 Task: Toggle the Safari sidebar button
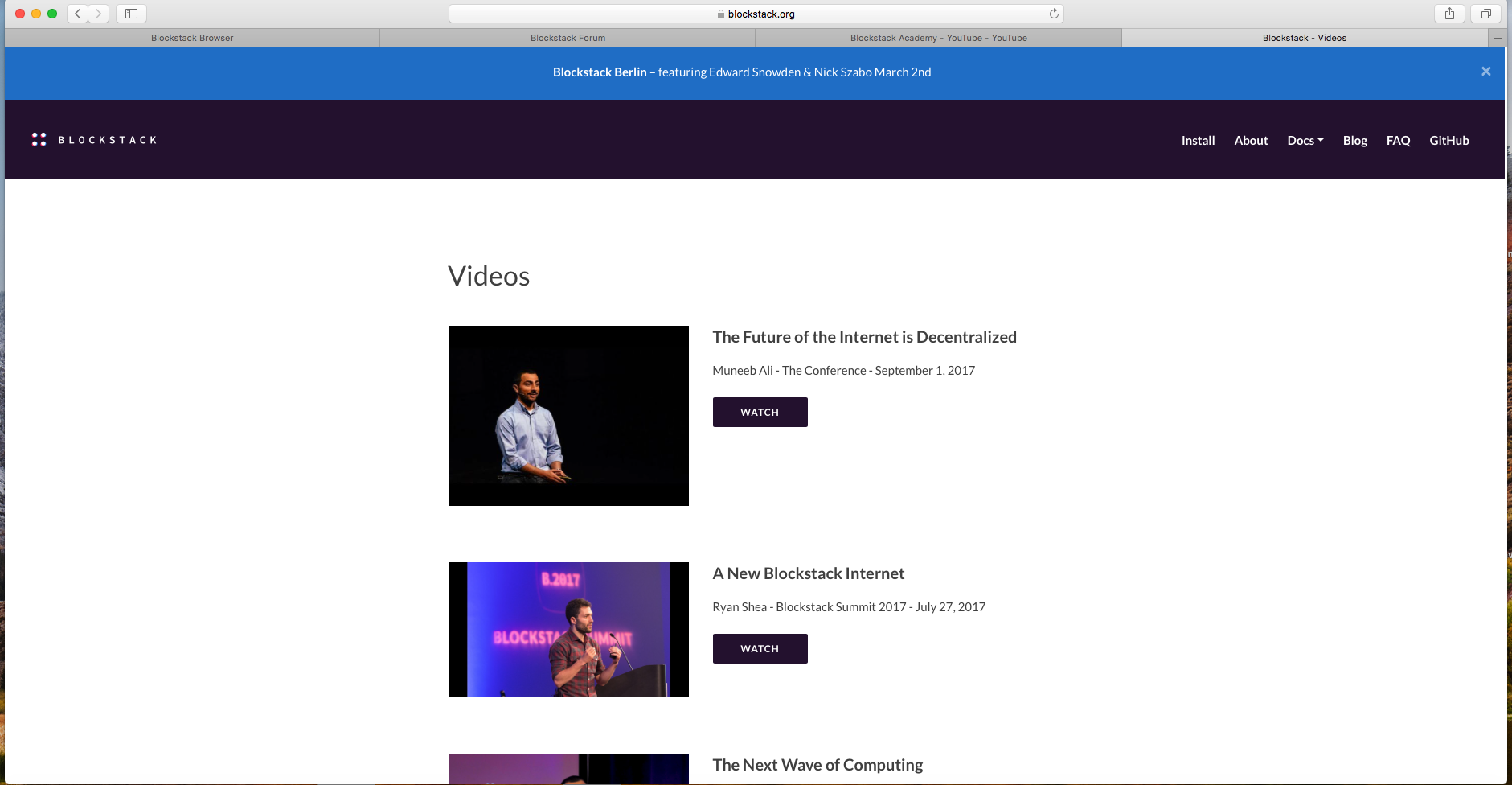click(x=131, y=14)
